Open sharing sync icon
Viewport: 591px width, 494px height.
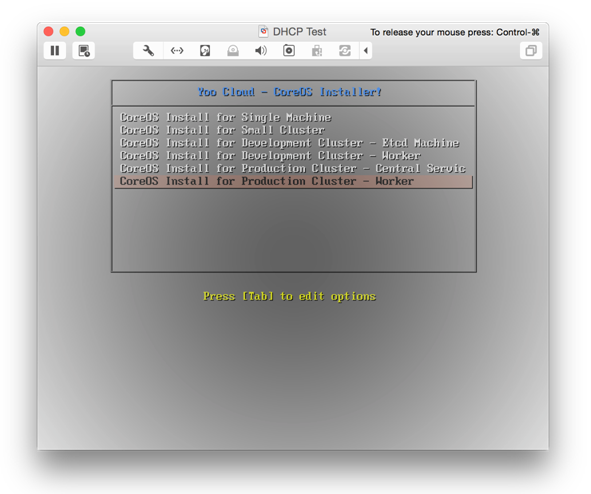click(345, 50)
